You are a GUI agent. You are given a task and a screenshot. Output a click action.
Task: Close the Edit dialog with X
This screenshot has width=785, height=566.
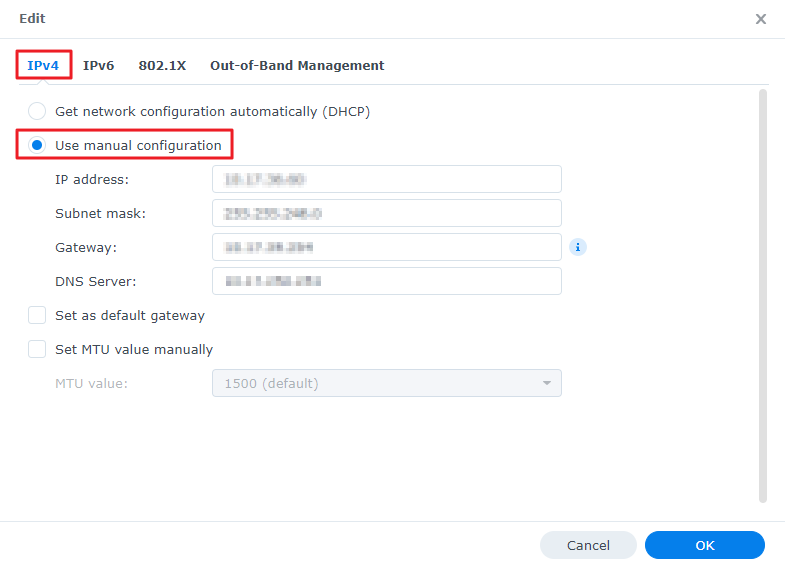click(x=760, y=19)
